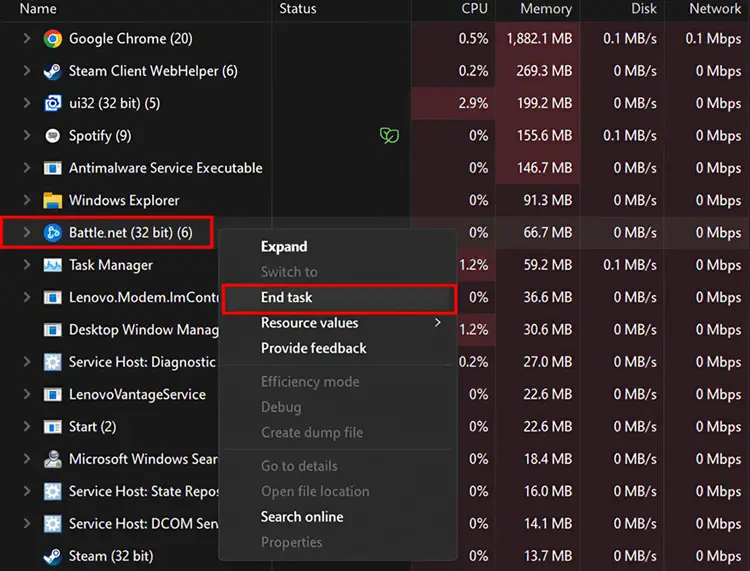
Task: Expand the ui32 (32 bit) (5) group
Action: (27, 103)
